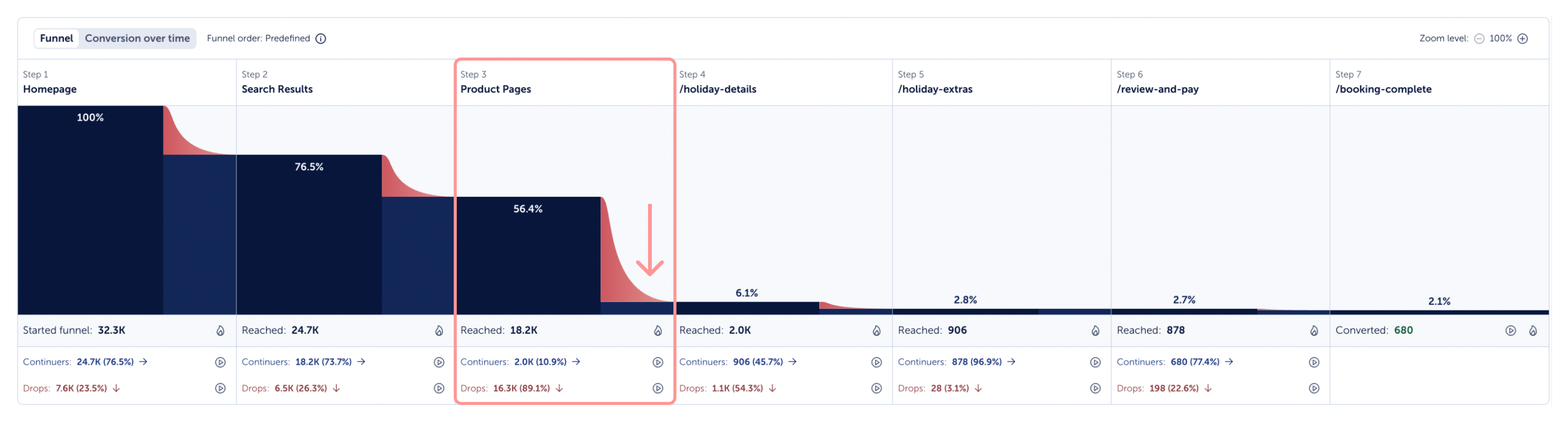This screenshot has width=1568, height=422.
Task: Click Continuers 878 (96.9%) in /holiday-extras
Action: [976, 363]
